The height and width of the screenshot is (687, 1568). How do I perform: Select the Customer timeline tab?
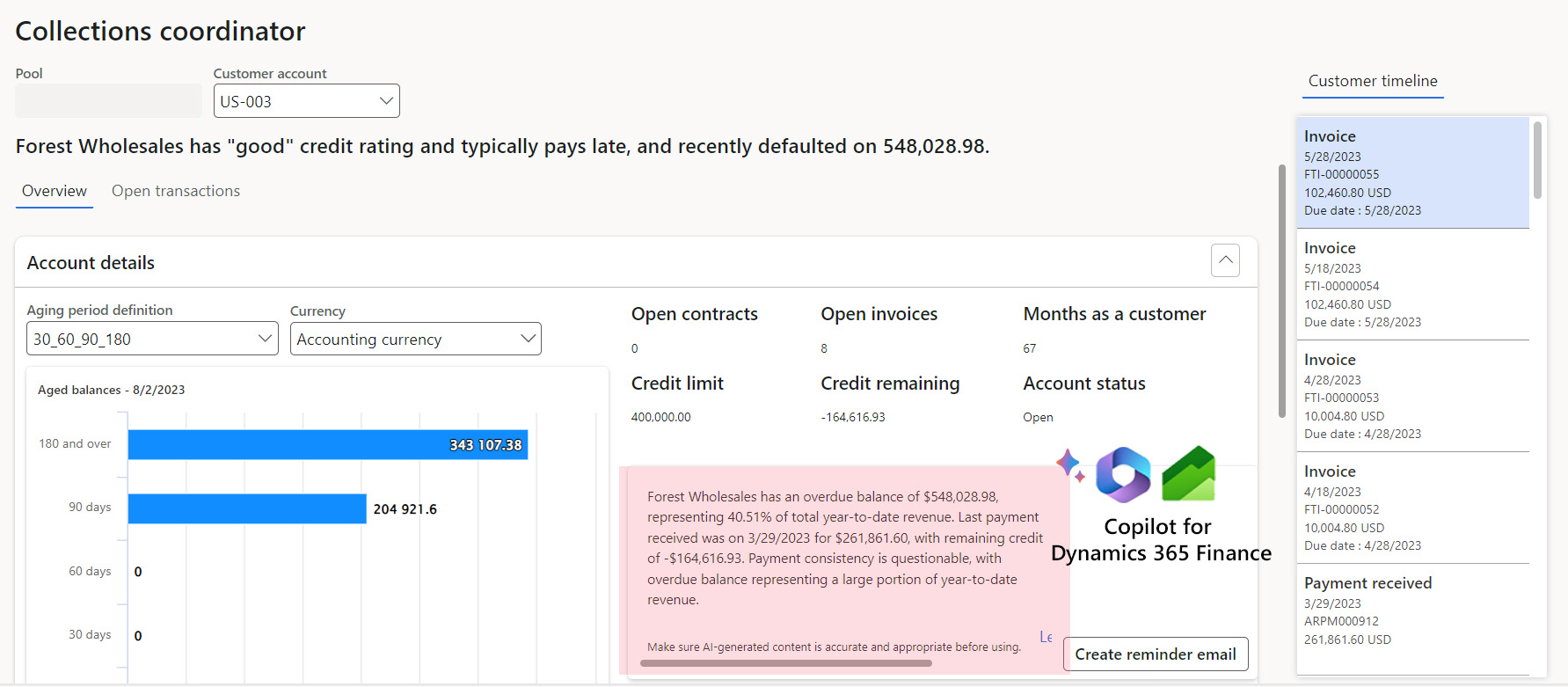click(x=1373, y=81)
